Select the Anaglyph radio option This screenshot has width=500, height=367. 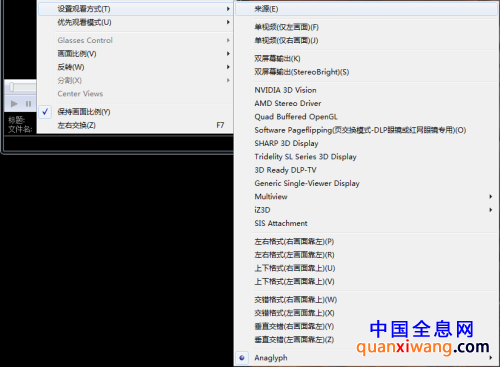coord(242,358)
